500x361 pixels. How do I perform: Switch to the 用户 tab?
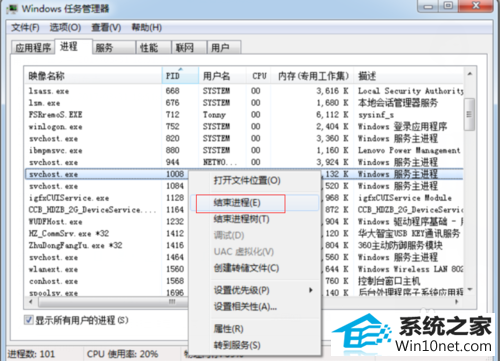coord(224,48)
